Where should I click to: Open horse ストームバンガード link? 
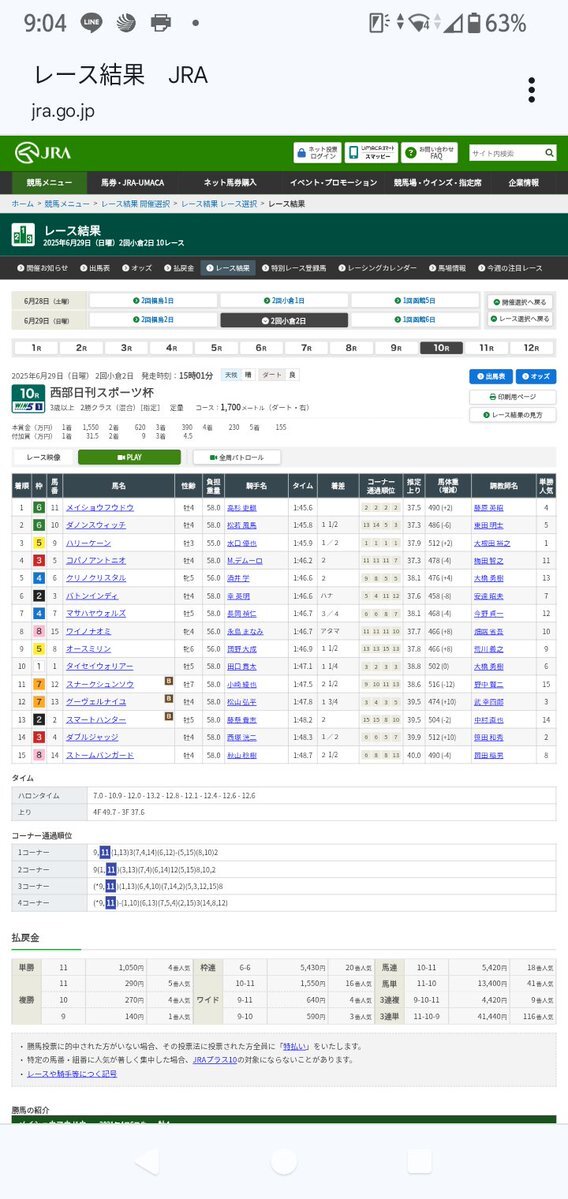click(x=100, y=755)
